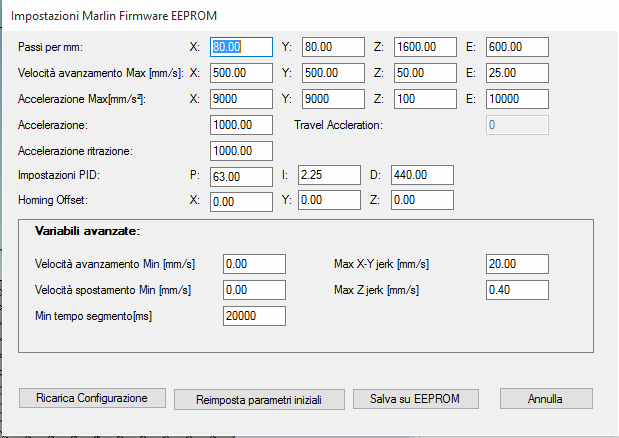This screenshot has width=619, height=438.
Task: Click the Min tempo segmento[ms] label
Action: [94, 316]
